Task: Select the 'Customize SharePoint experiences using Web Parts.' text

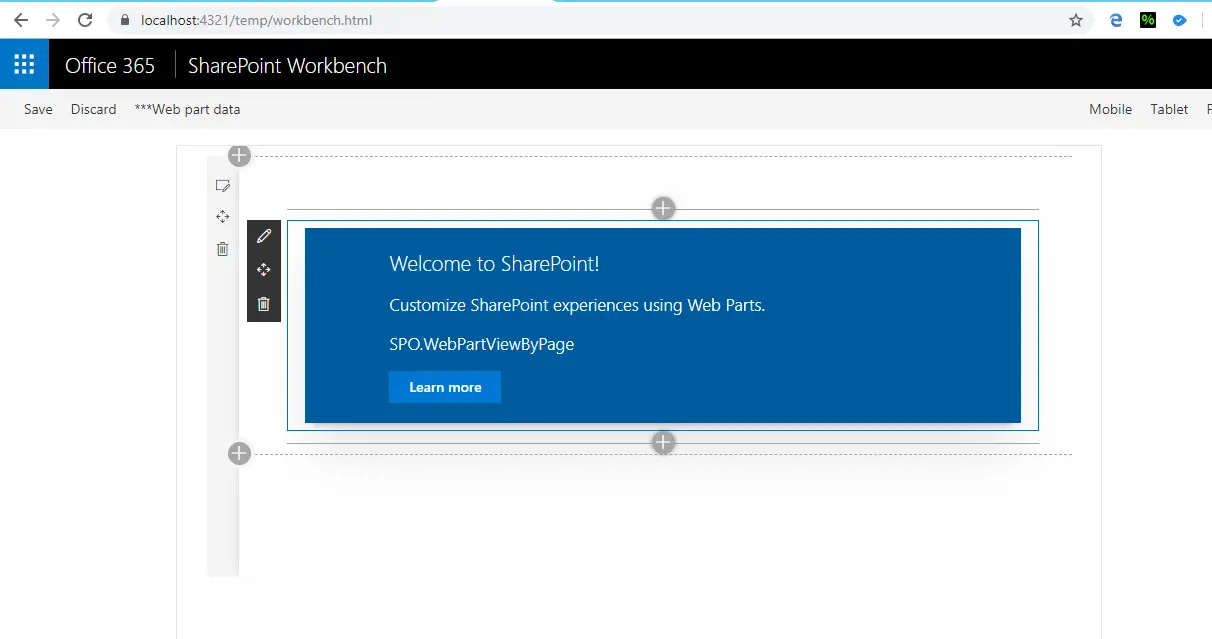Action: 577,305
